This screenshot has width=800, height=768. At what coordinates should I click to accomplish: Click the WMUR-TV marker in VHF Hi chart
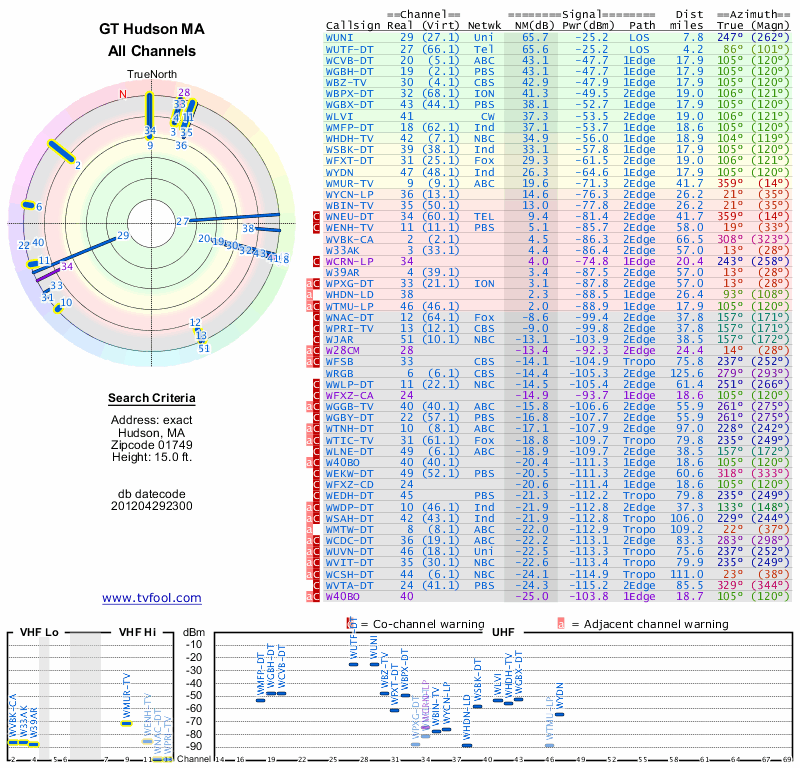127,723
